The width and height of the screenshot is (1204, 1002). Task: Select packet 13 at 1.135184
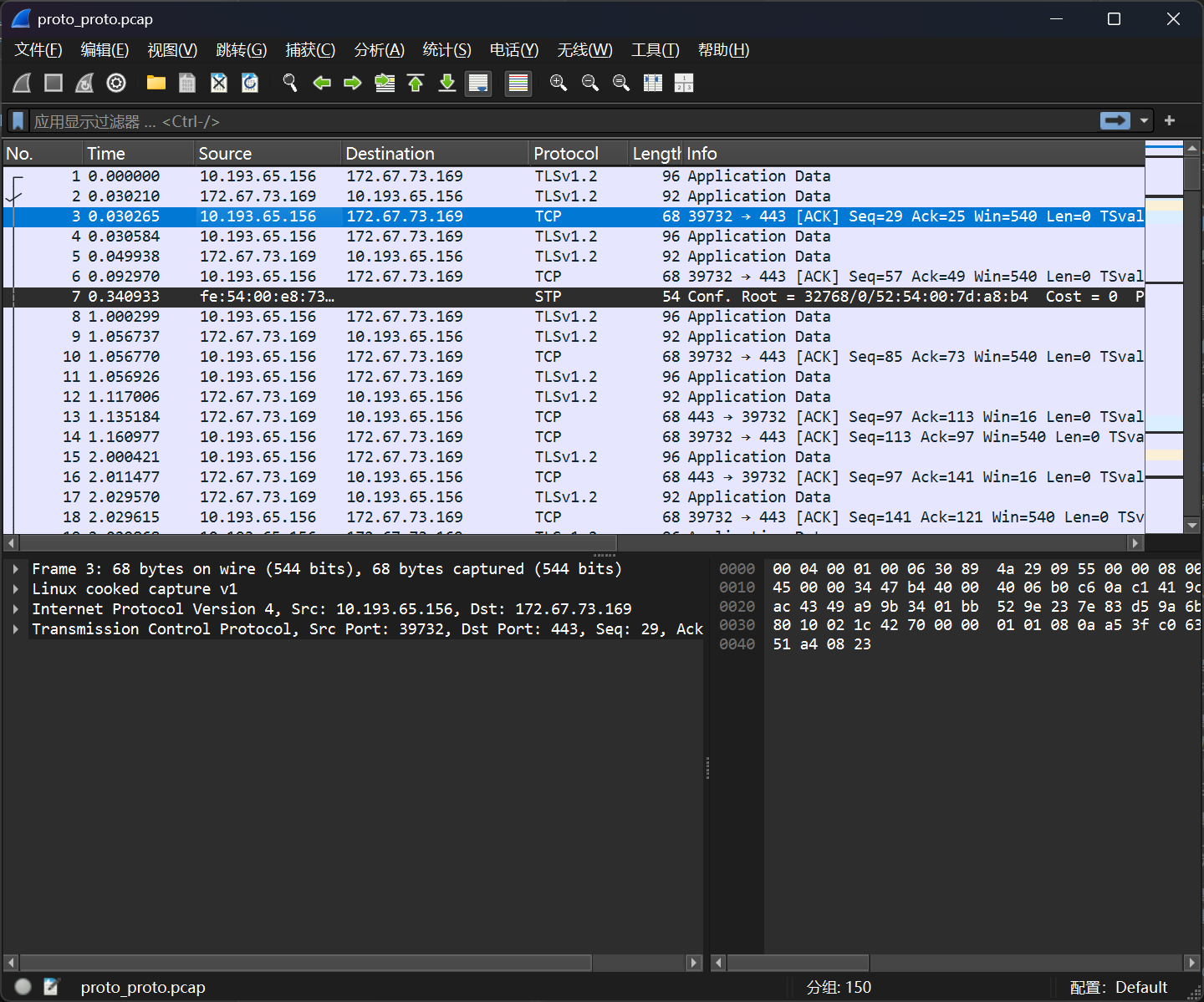click(574, 417)
